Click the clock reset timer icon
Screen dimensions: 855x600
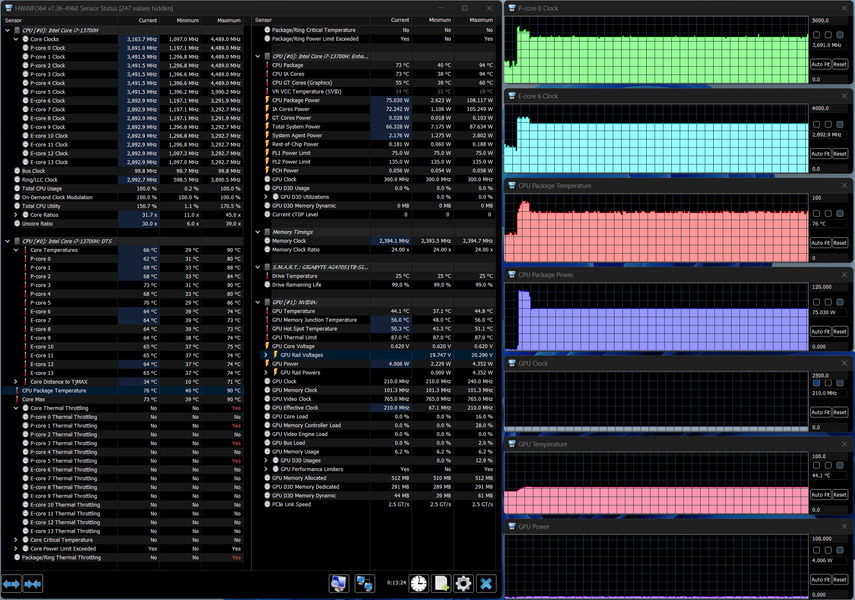tap(419, 584)
